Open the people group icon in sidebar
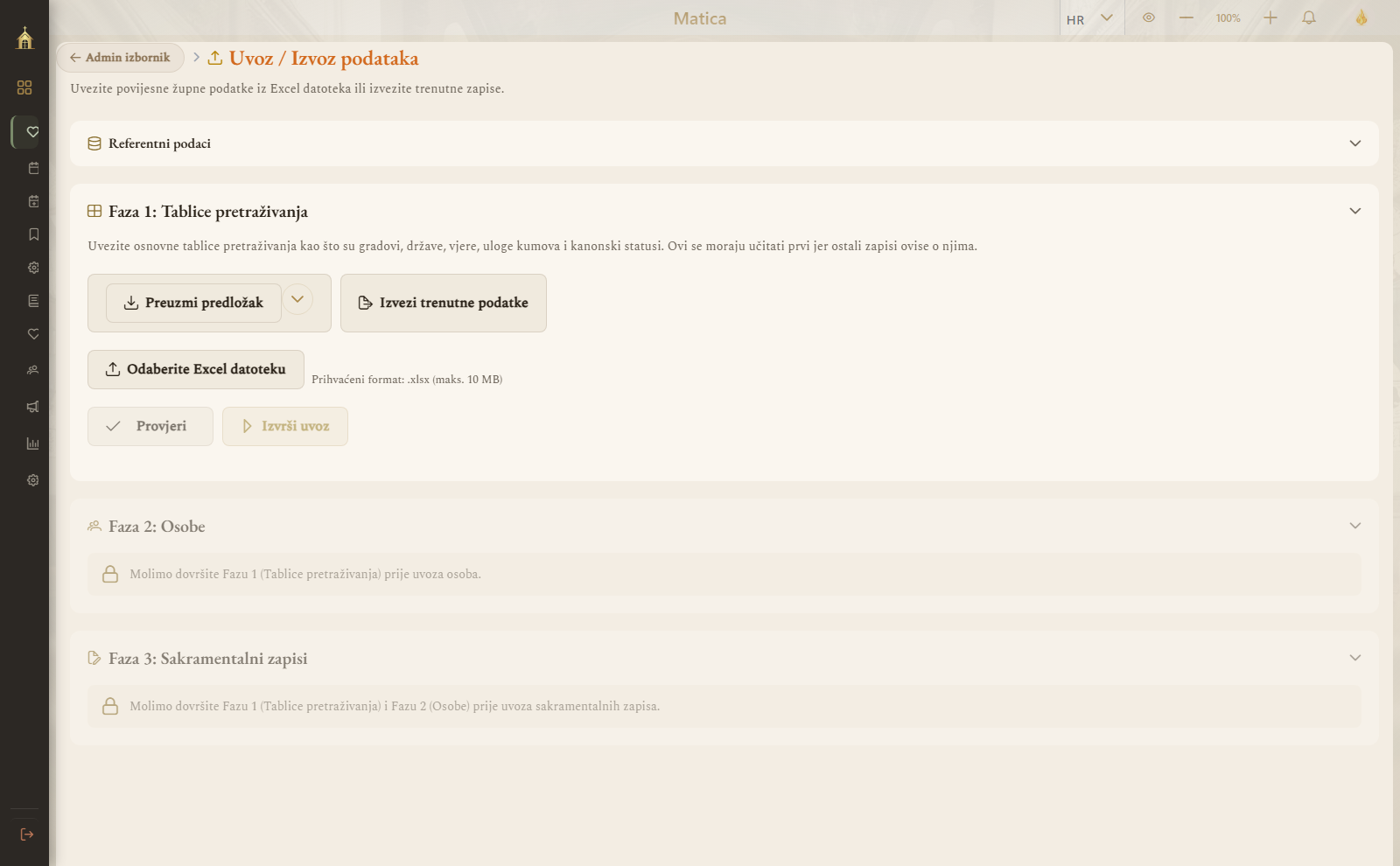Screen dimensions: 1400x866 click(x=33, y=370)
